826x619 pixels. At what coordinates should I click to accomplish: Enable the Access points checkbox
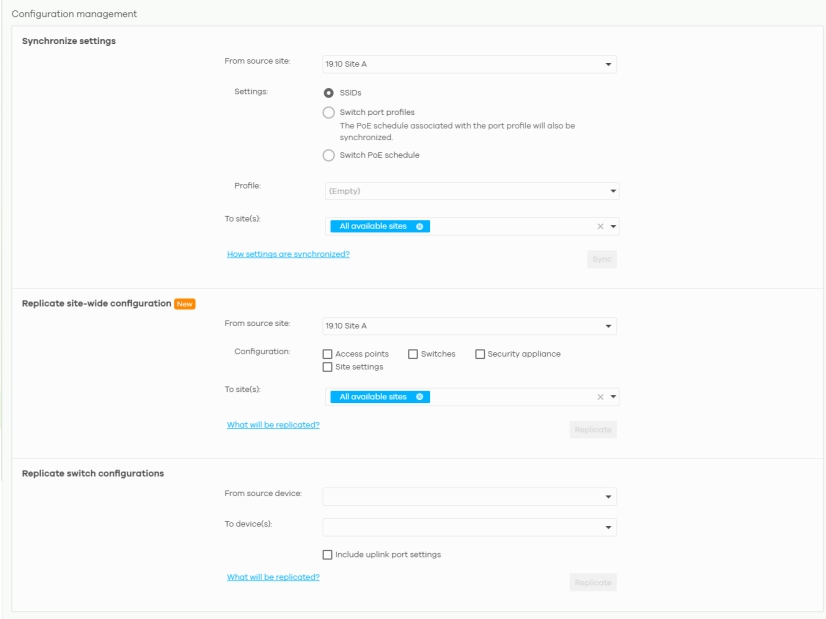(x=328, y=354)
